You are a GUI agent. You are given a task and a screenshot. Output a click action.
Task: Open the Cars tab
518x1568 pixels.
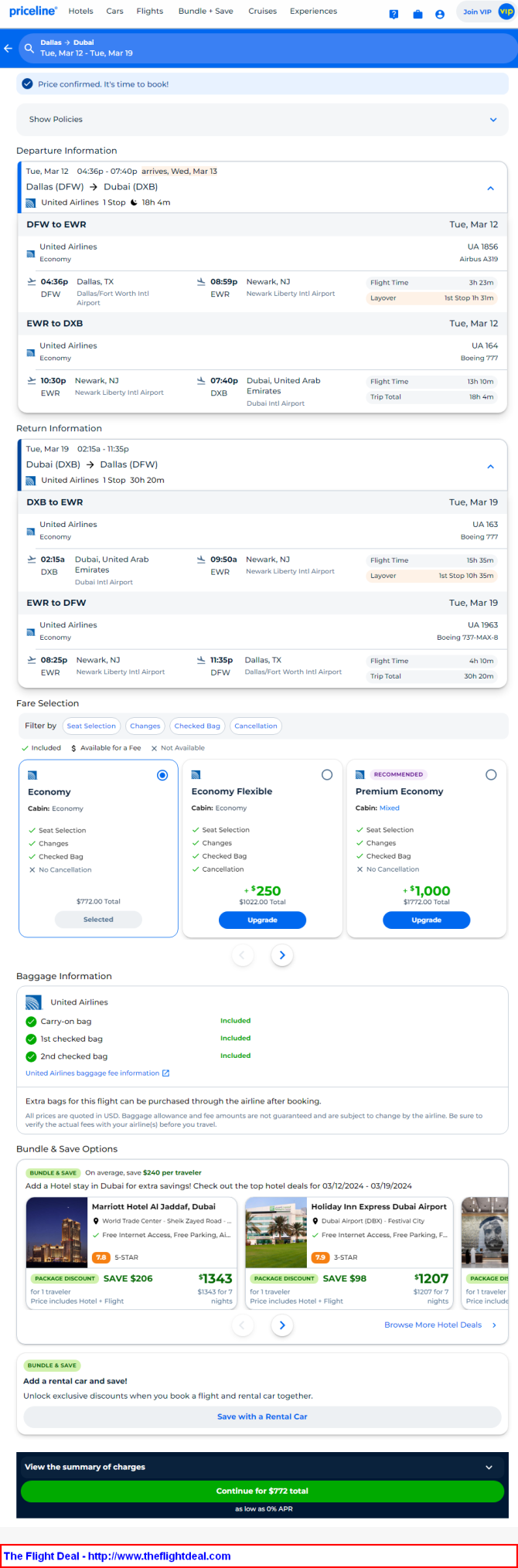click(x=115, y=11)
